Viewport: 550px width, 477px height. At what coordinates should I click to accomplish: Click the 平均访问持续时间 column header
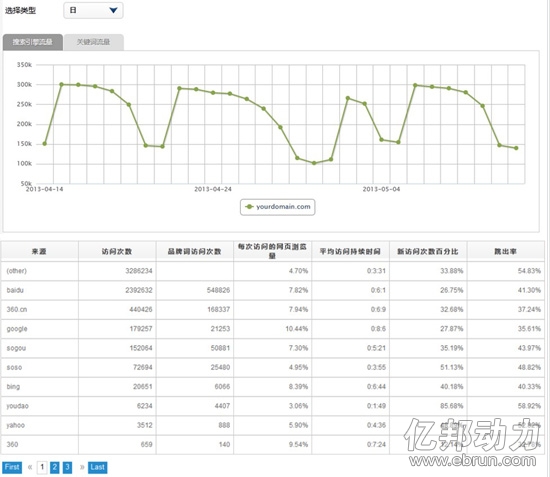point(350,251)
